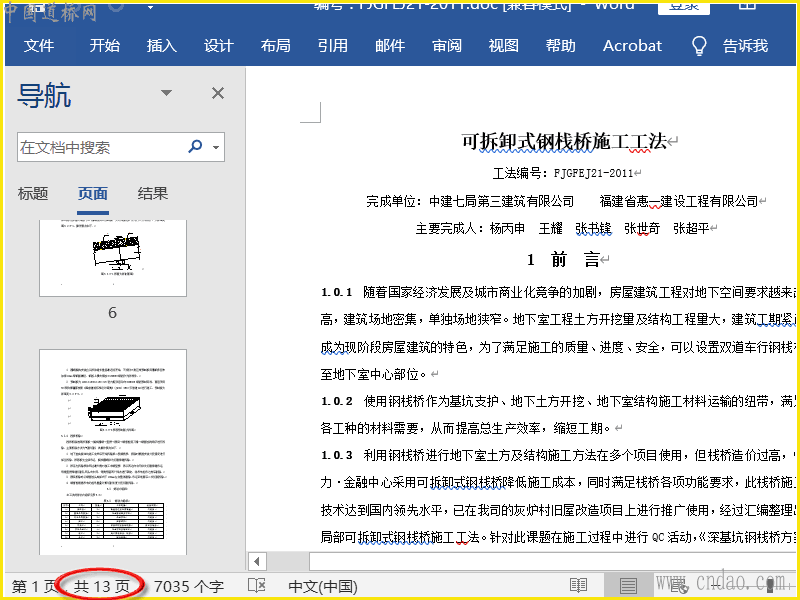This screenshot has height=600, width=800.
Task: Click ribbon display options icon
Action: (746, 6)
